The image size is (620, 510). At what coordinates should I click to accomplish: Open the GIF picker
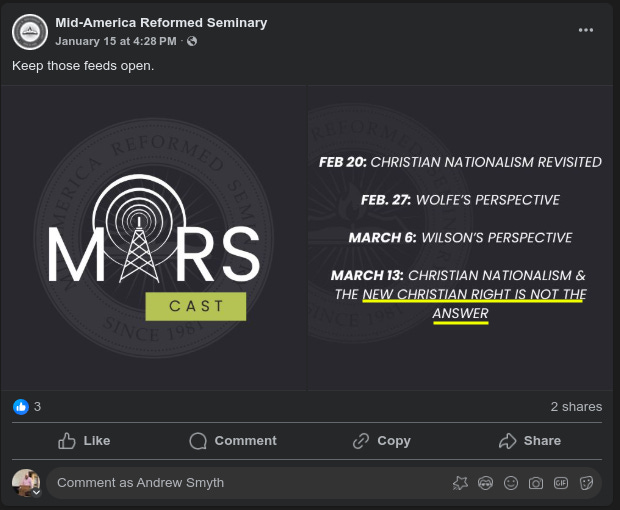click(x=561, y=483)
